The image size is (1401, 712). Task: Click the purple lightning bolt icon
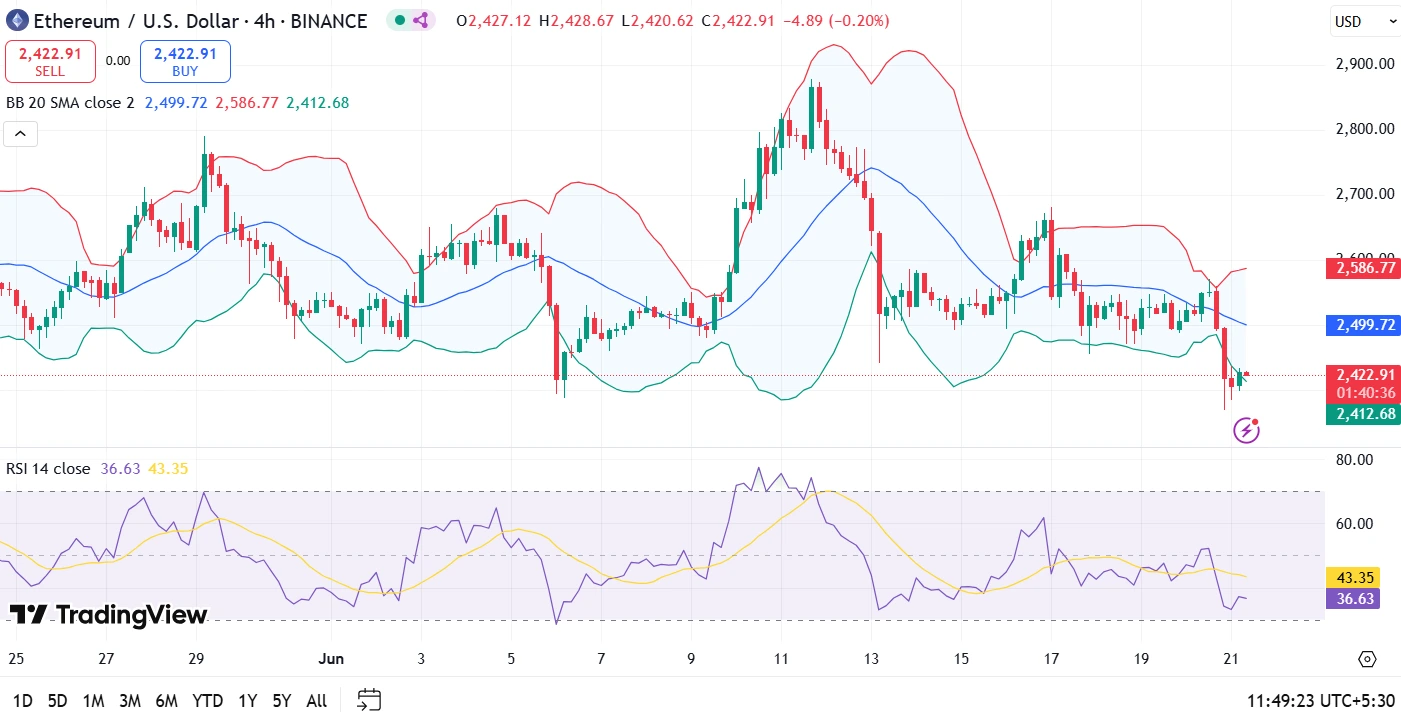[x=1246, y=430]
